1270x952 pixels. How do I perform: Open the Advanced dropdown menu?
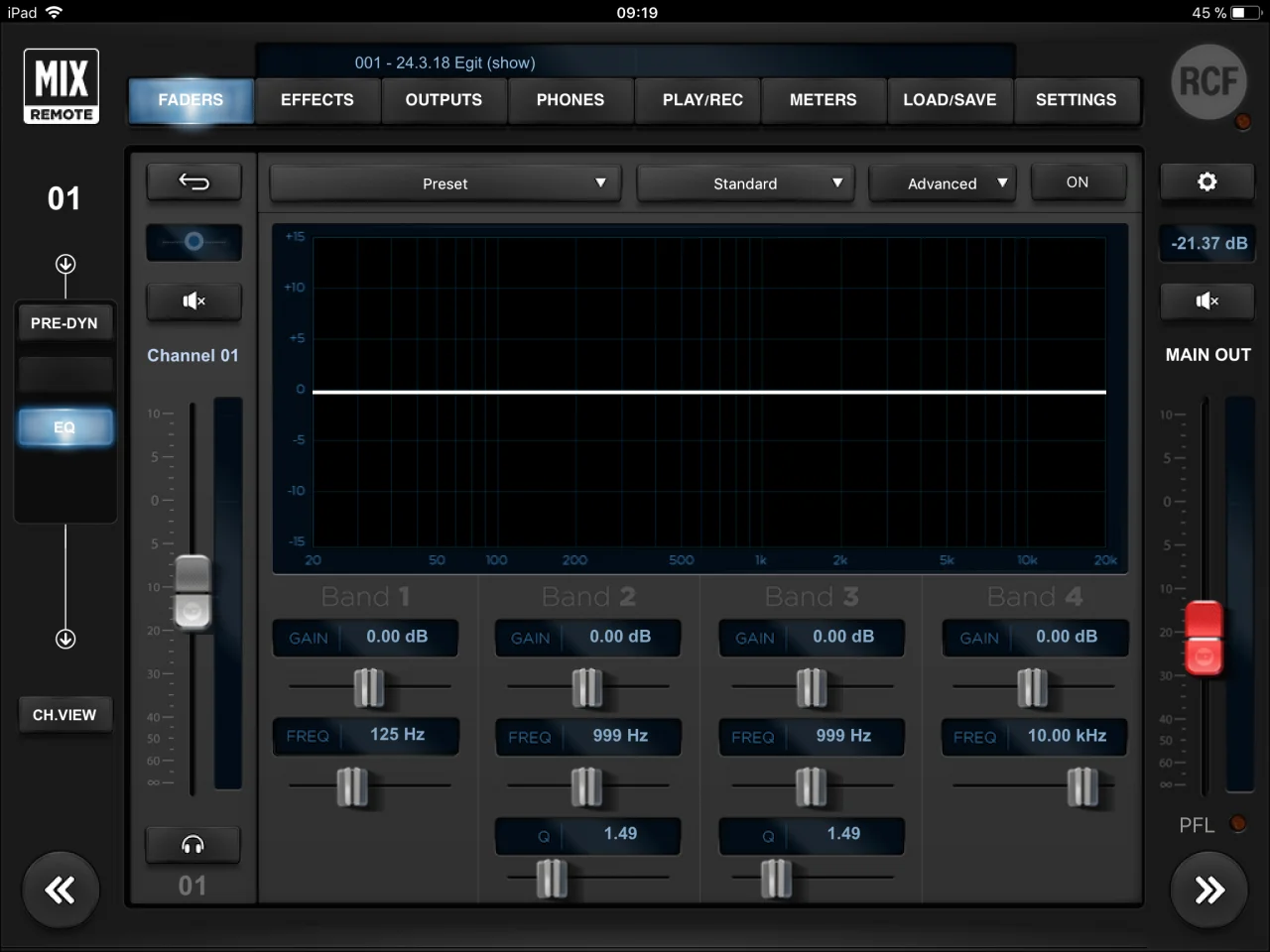point(943,183)
